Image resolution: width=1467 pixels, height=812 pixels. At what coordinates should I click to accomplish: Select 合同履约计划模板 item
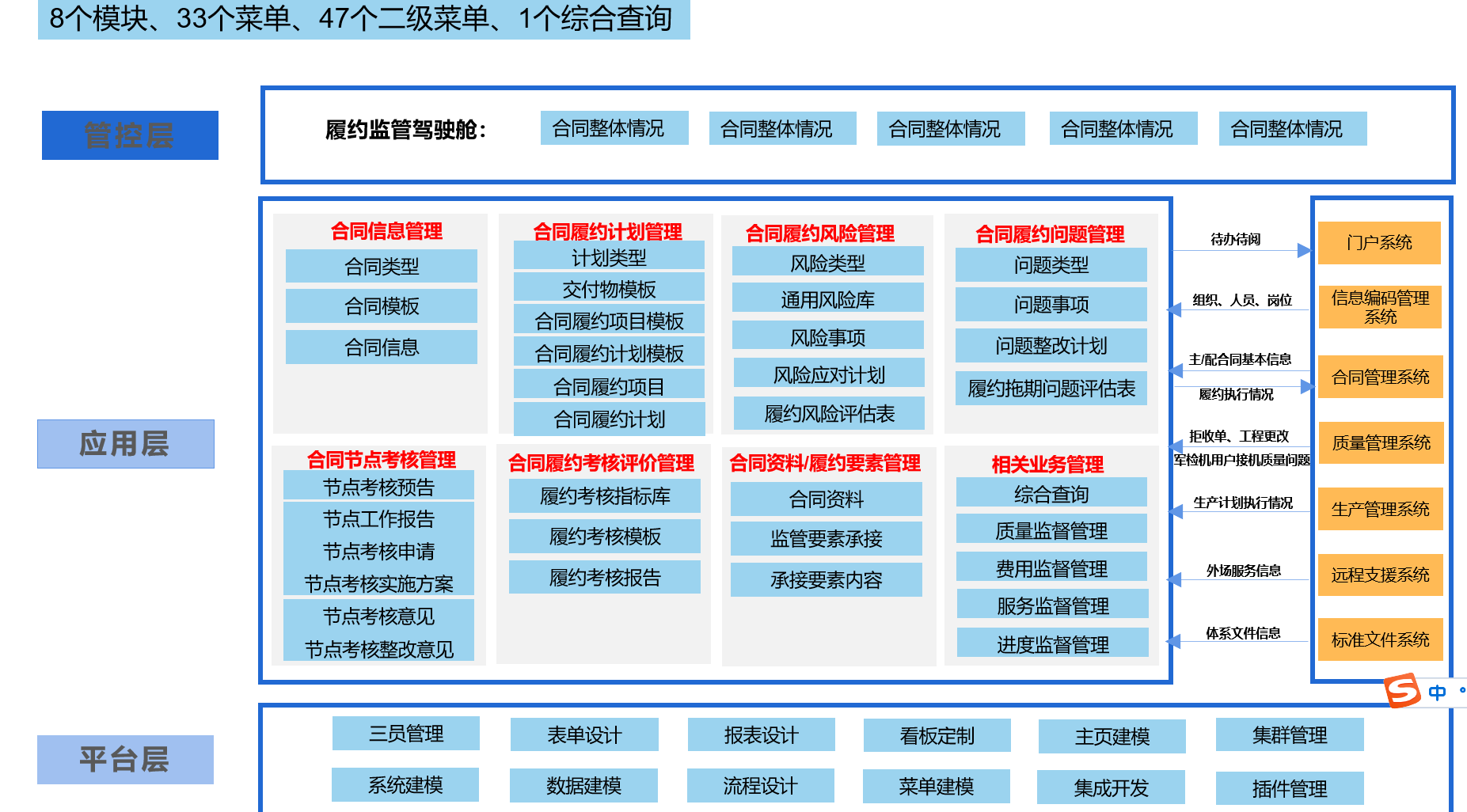[x=609, y=352]
